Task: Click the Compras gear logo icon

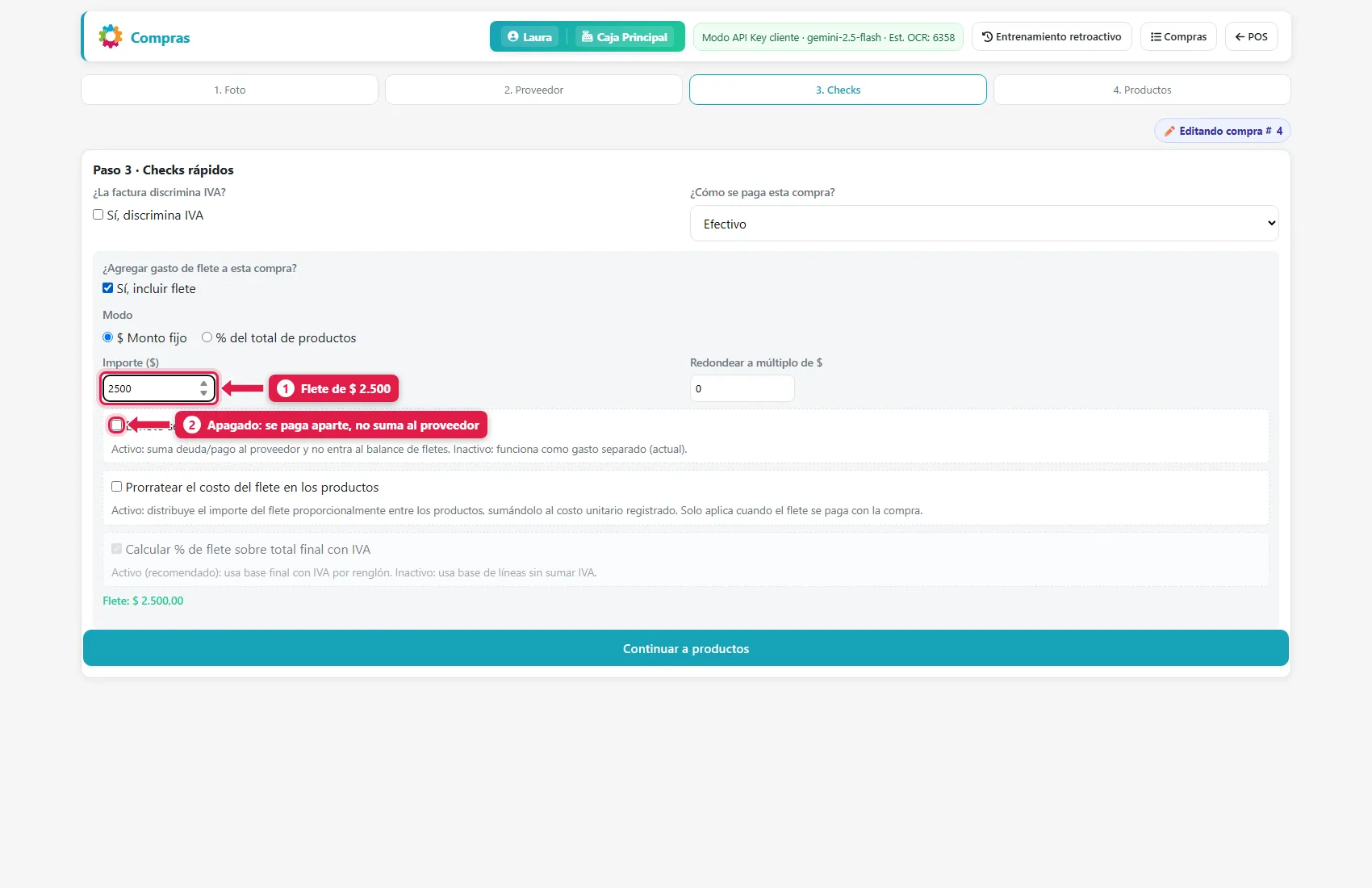Action: pos(111,36)
